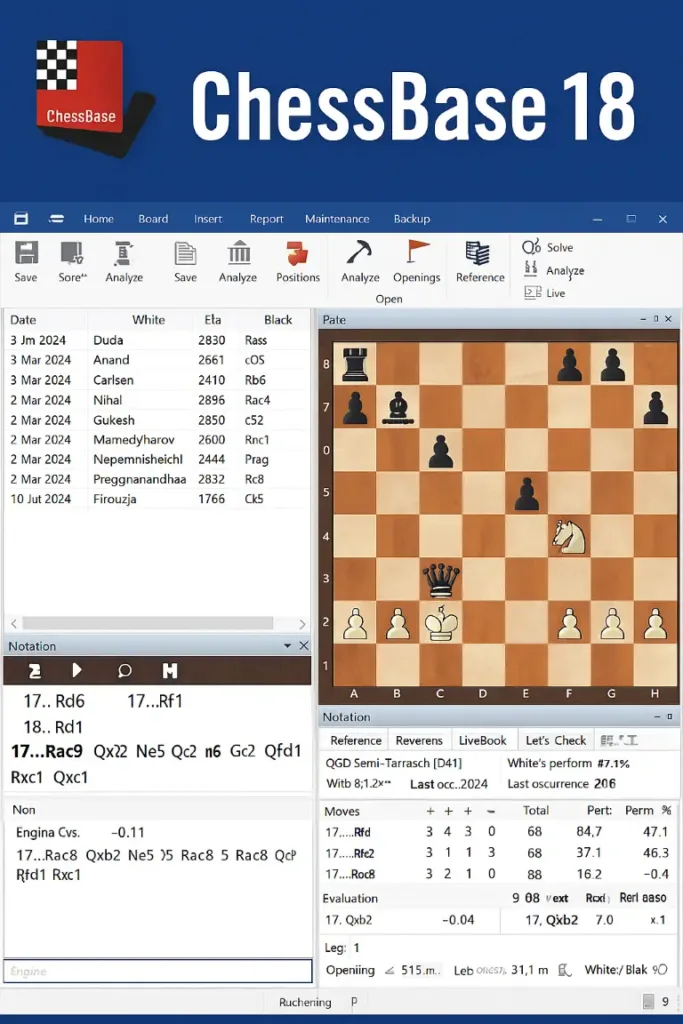Viewport: 683px width, 1024px height.
Task: Click the left arrow of the games list scrollbar
Action: pos(14,624)
